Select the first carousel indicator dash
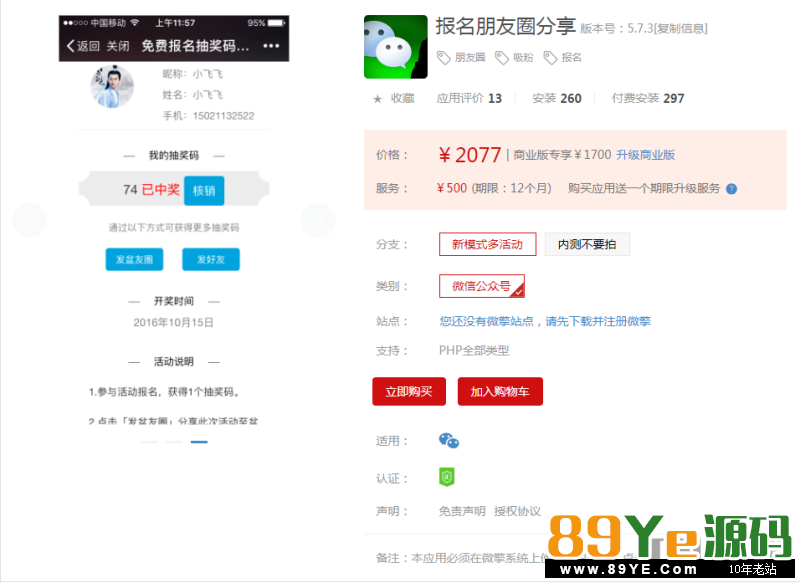800x583 pixels. pos(149,442)
